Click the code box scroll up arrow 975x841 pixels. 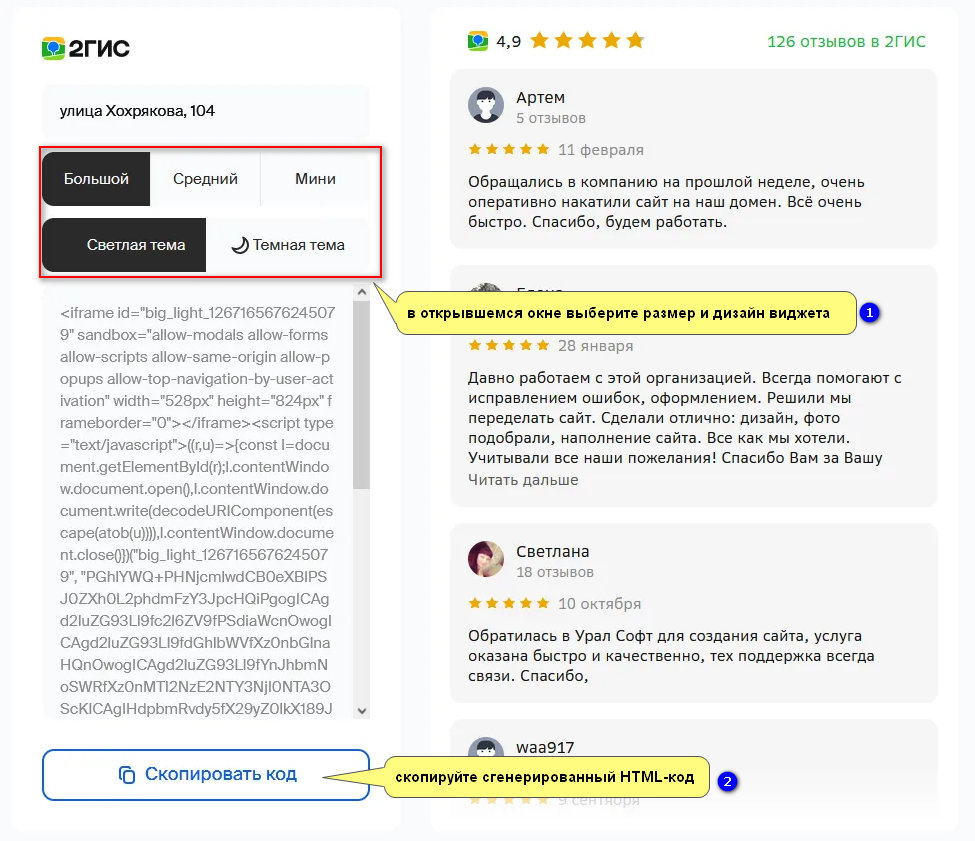[x=362, y=292]
